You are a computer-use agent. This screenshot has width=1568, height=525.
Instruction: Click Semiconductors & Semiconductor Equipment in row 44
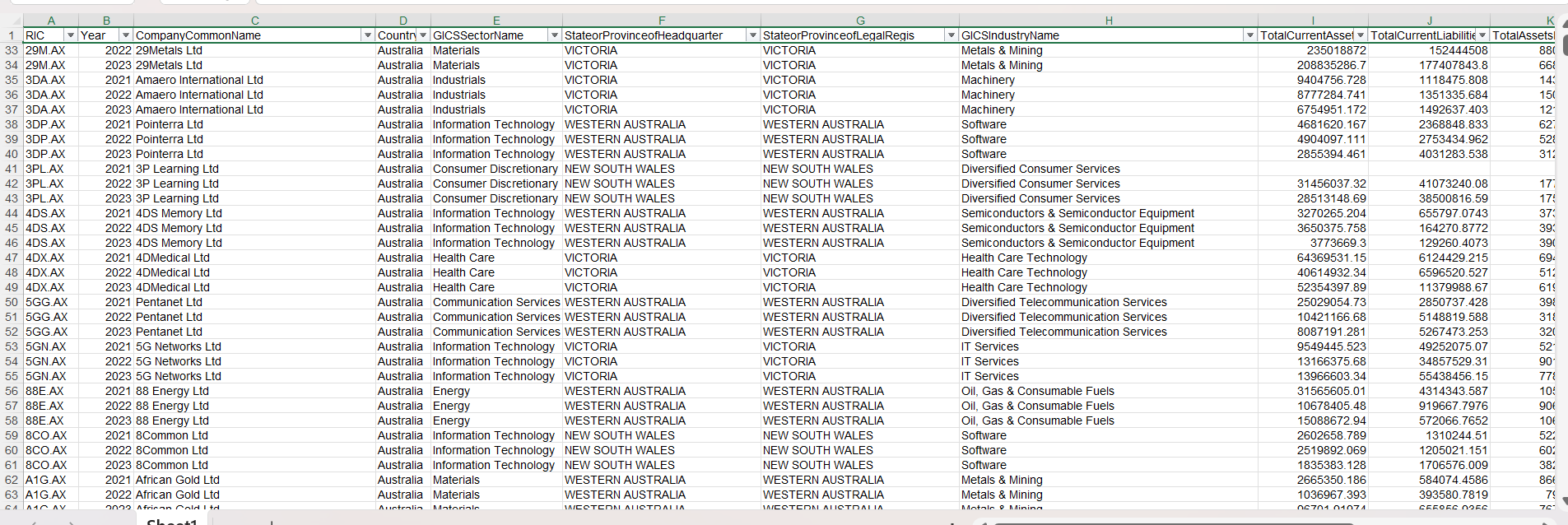pyautogui.click(x=1077, y=213)
